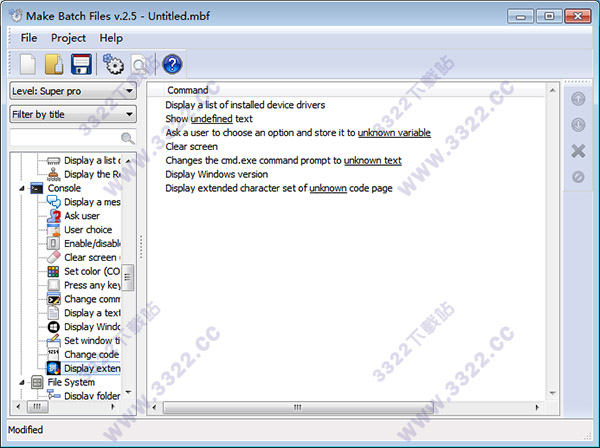The image size is (600, 448).
Task: Open the Help menu
Action: click(x=111, y=38)
